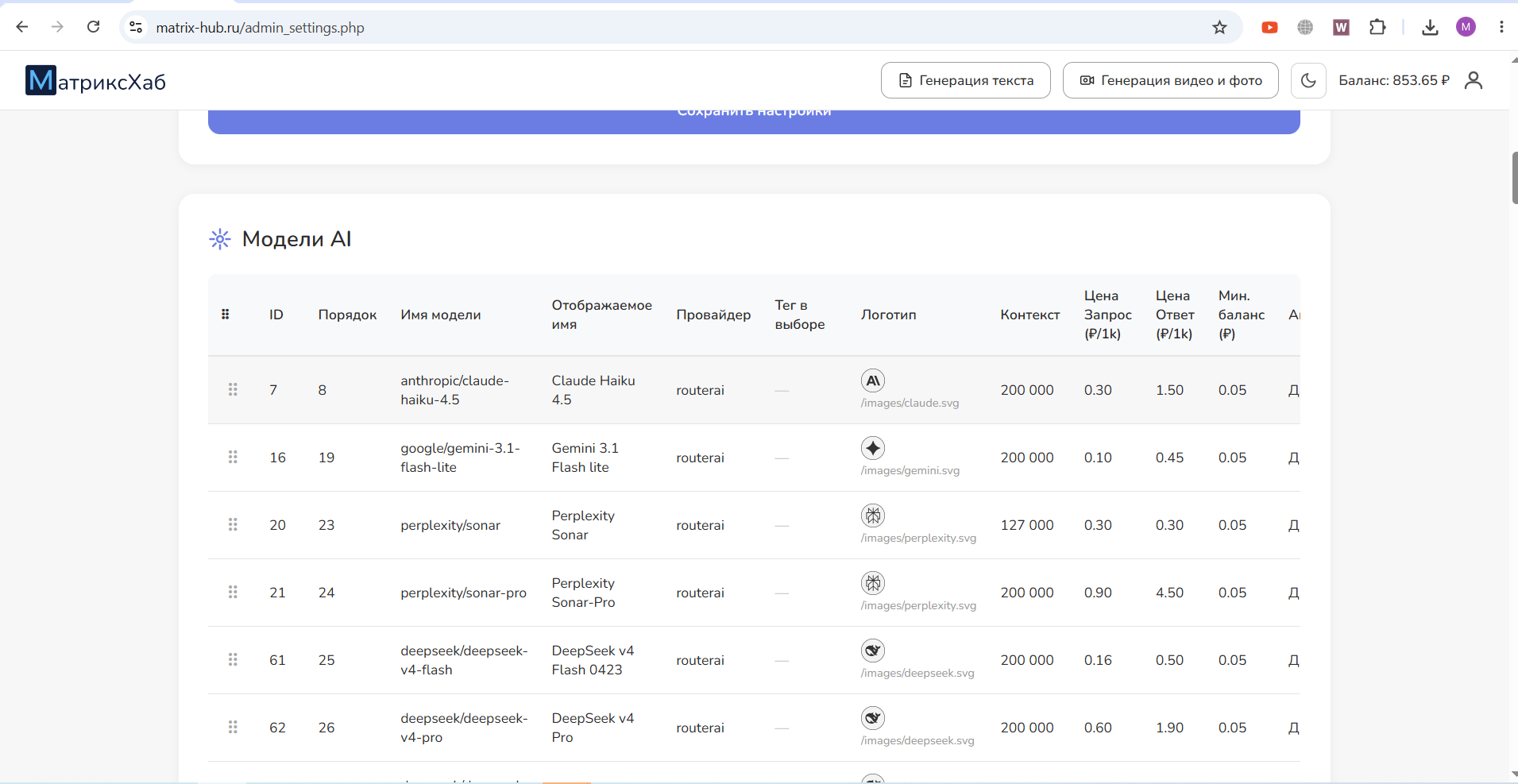Click the Claude logo in the claude-haiku-4.5 row
The image size is (1518, 784).
(873, 380)
